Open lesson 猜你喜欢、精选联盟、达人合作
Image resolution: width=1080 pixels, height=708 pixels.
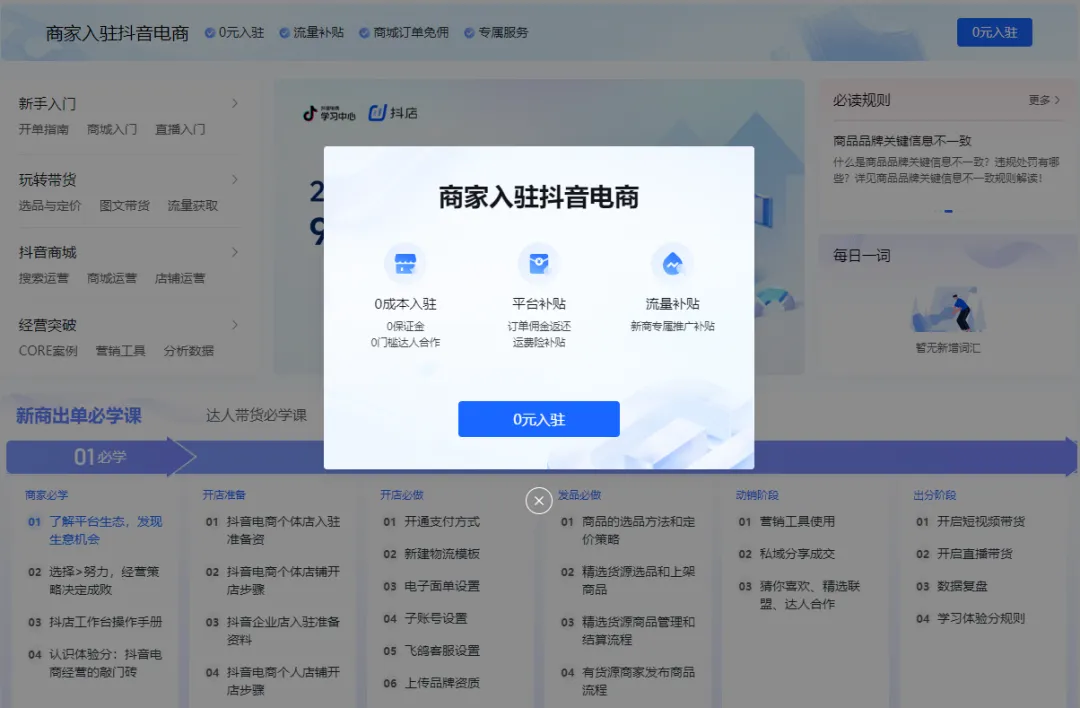(810, 595)
